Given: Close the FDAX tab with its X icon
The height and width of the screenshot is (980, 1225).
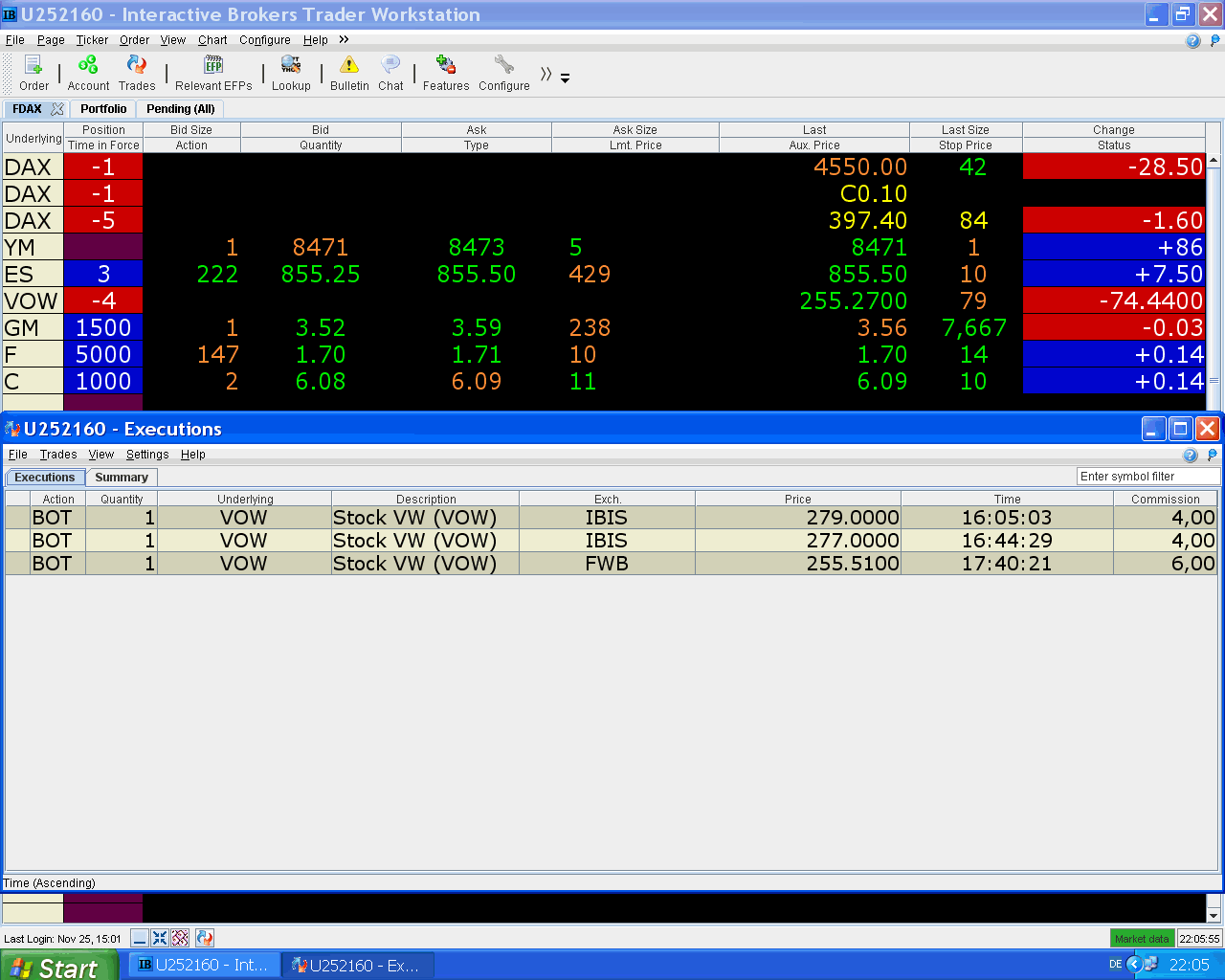Looking at the screenshot, I should [57, 109].
